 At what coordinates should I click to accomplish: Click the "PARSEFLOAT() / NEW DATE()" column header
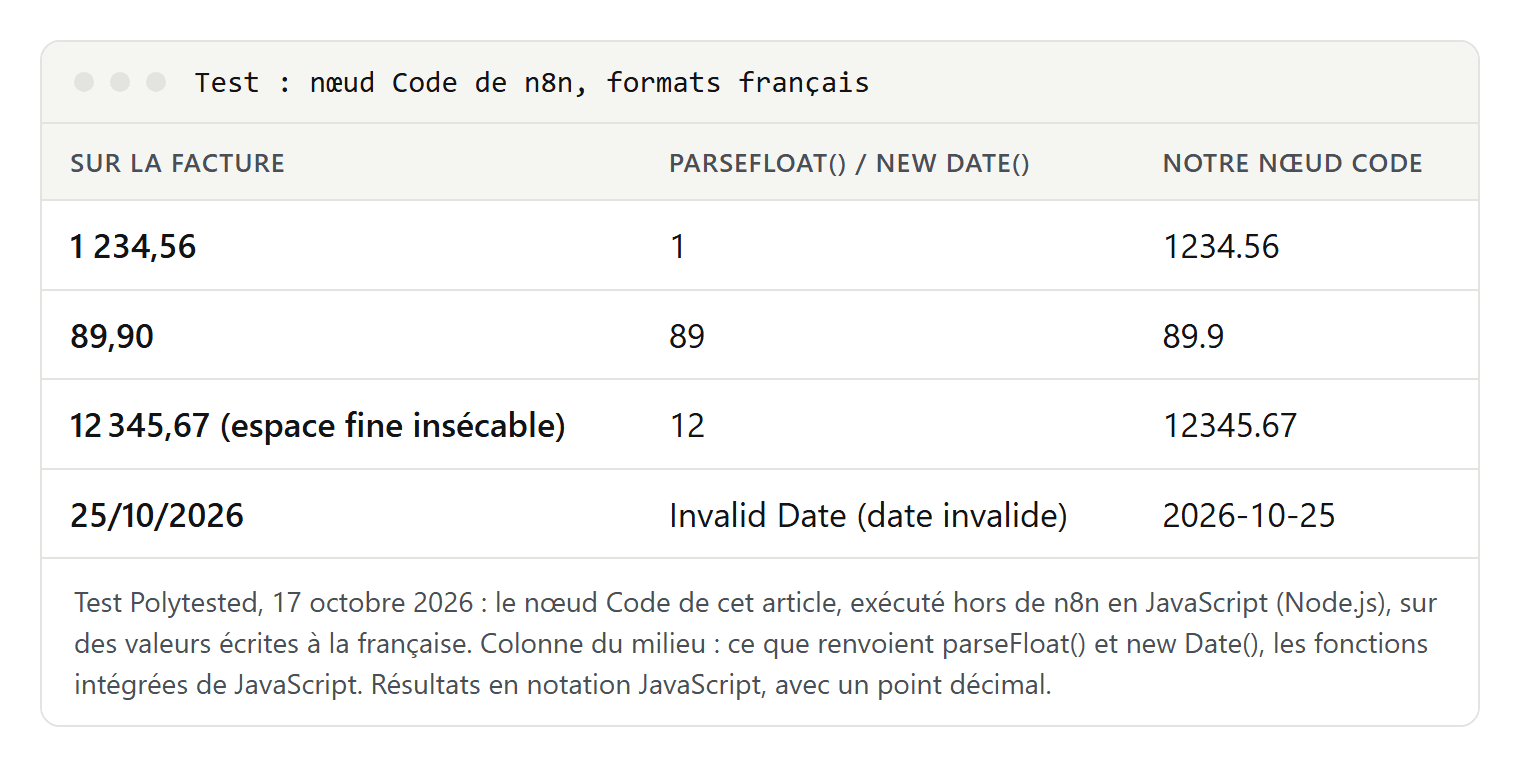(x=849, y=163)
